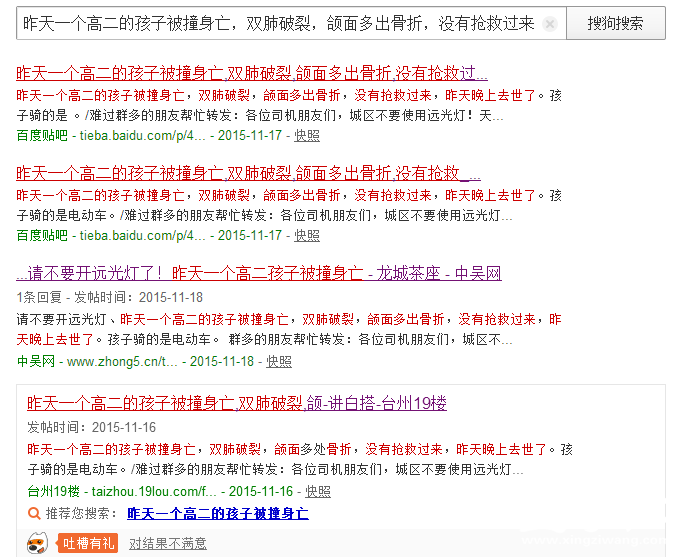683x557 pixels.
Task: Click www.zhong5.cn/t... URL text
Action: click(x=122, y=361)
